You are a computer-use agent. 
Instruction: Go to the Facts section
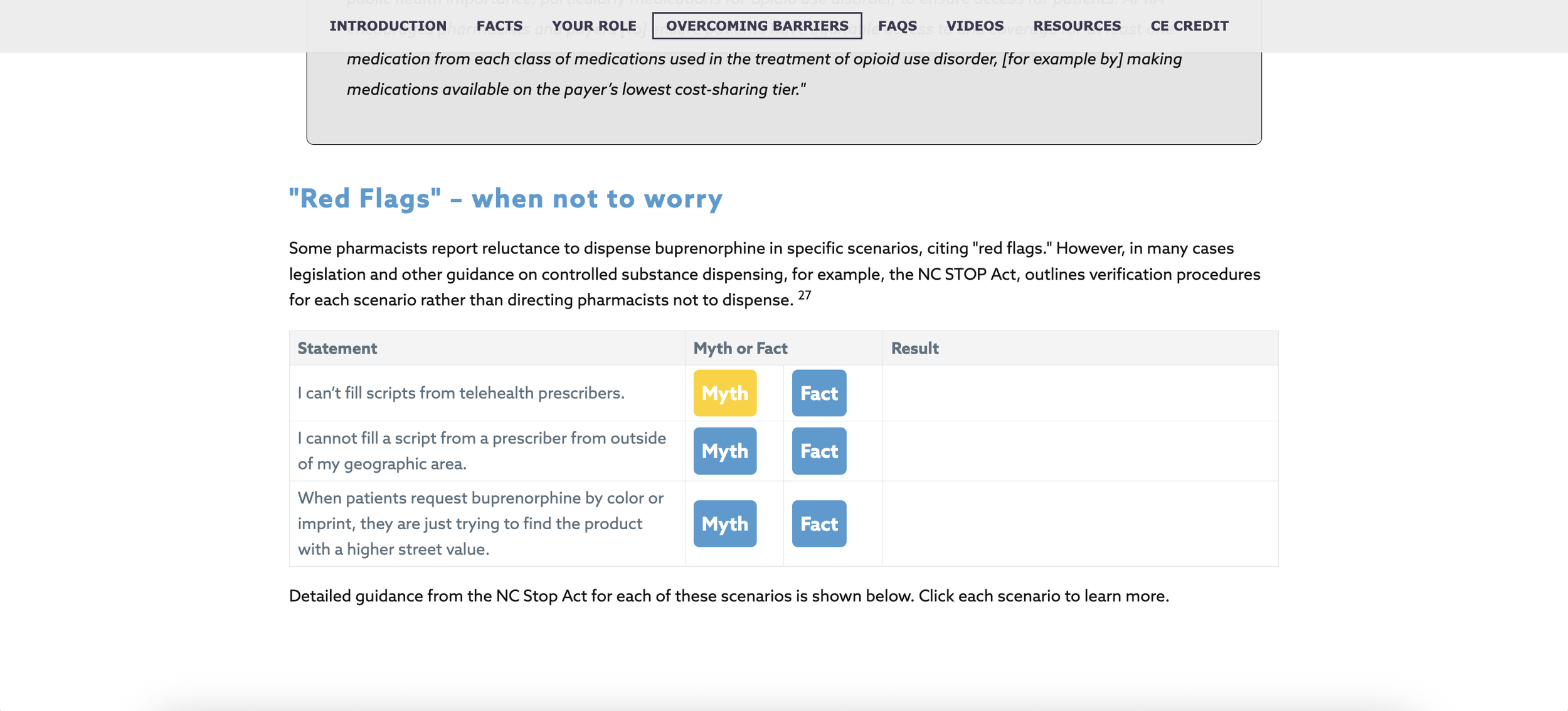[499, 26]
